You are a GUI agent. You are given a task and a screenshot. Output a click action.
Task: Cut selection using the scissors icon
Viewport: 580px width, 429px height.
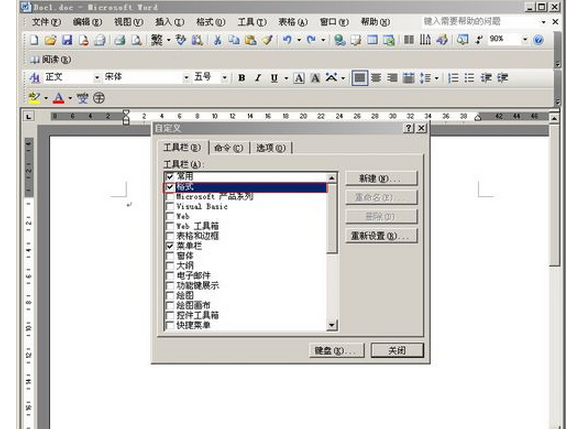[218, 40]
